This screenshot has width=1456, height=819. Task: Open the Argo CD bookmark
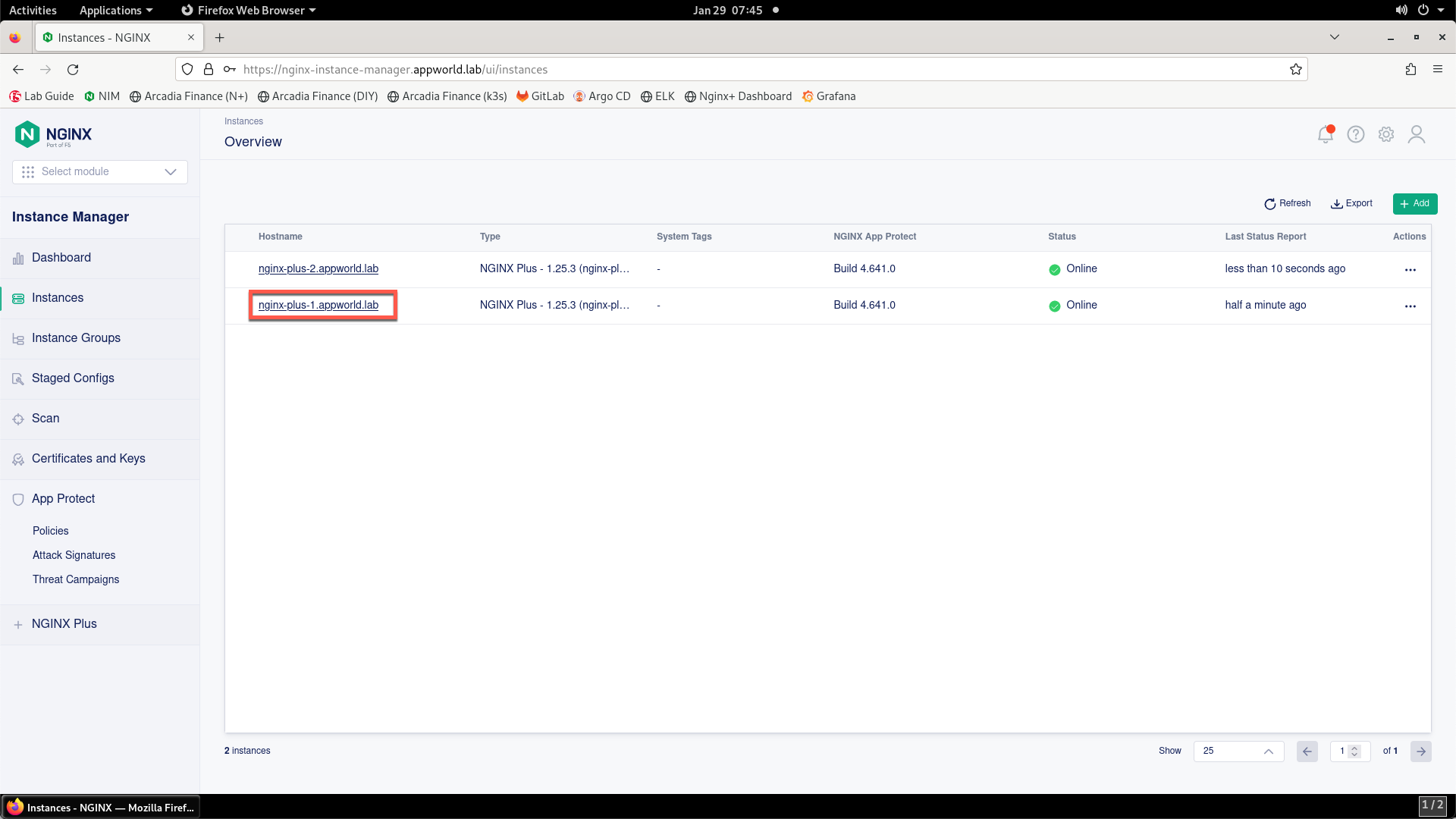[x=602, y=96]
